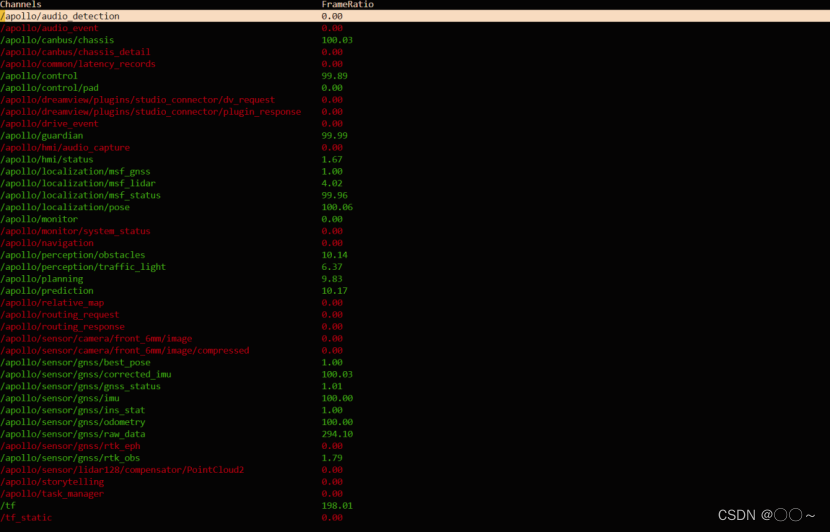Select /apollo/routing_request channel
831x532 pixels.
click(x=60, y=314)
